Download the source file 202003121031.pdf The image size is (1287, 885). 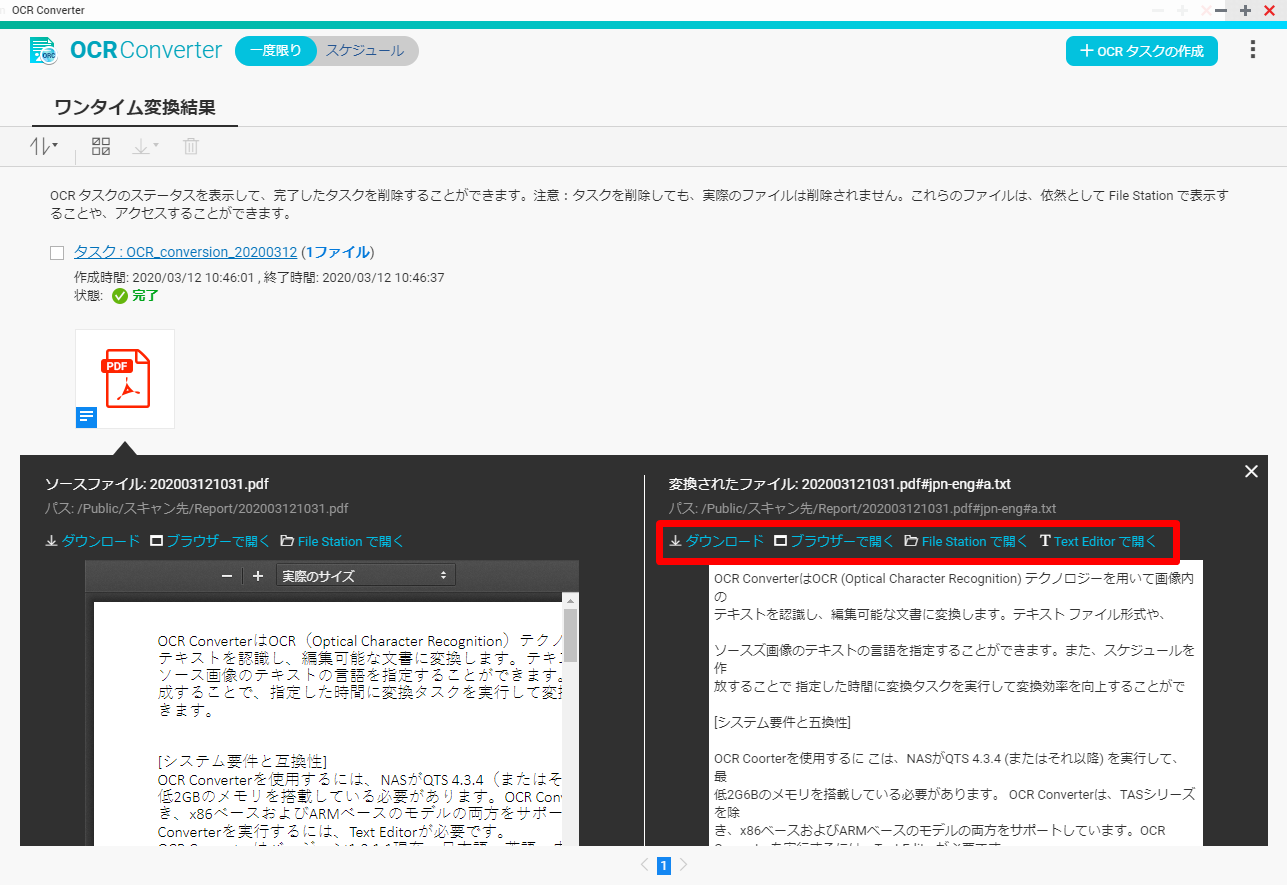pos(93,541)
